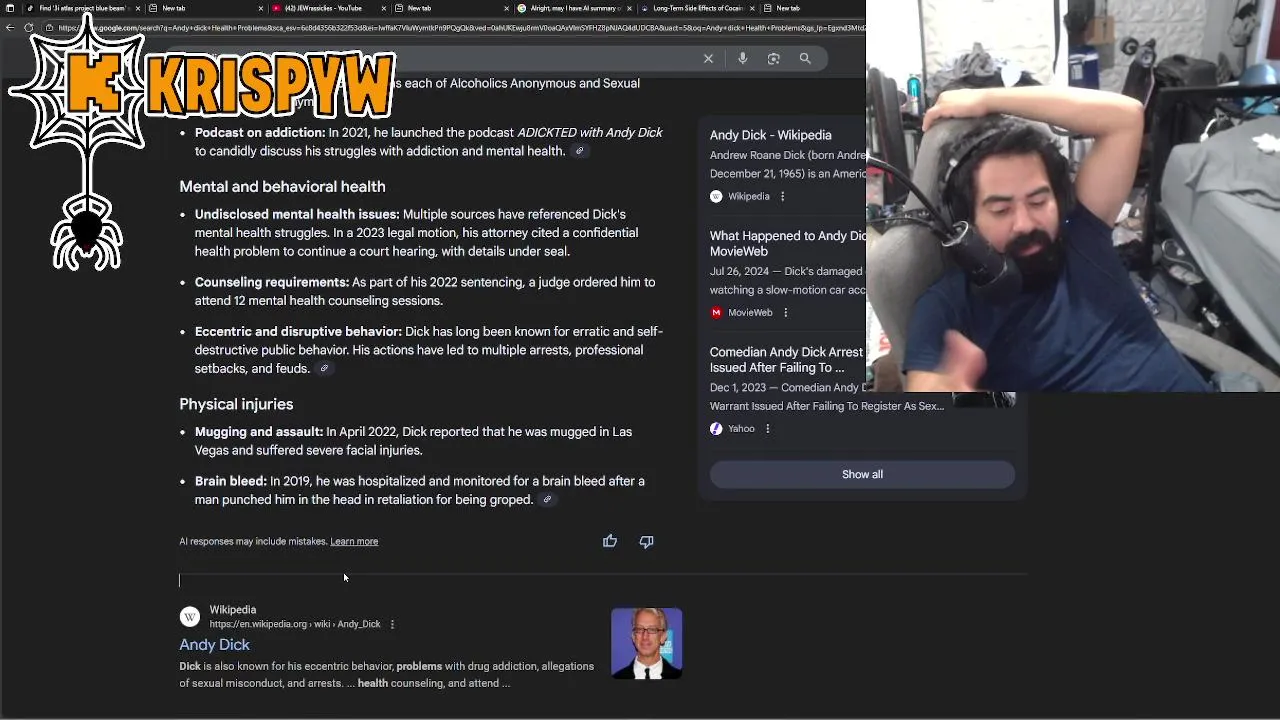This screenshot has height=720, width=1280.
Task: Click 'AI responses may include mistakes.' text
Action: pyautogui.click(x=253, y=541)
